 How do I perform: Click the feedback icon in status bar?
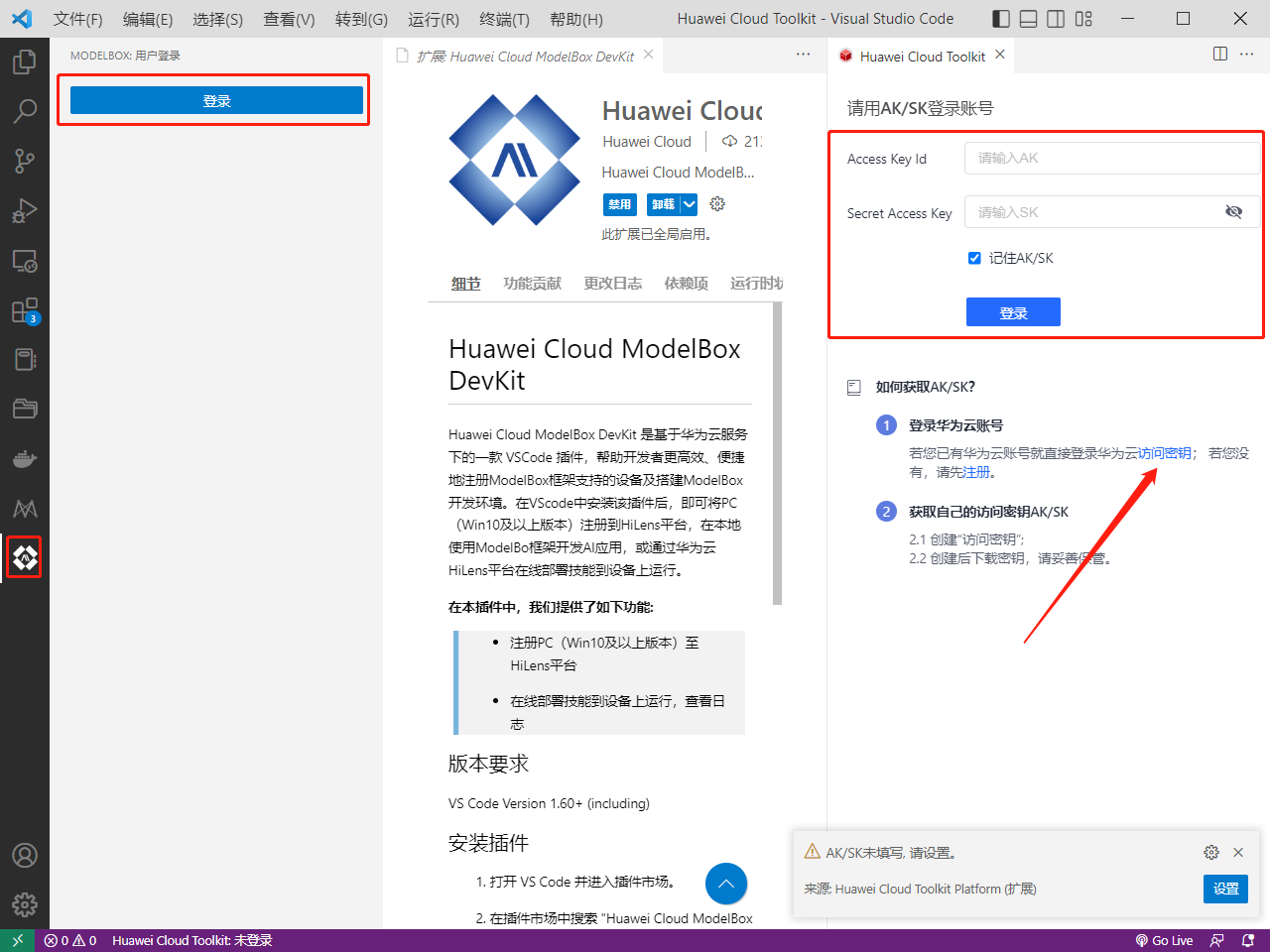click(1217, 940)
